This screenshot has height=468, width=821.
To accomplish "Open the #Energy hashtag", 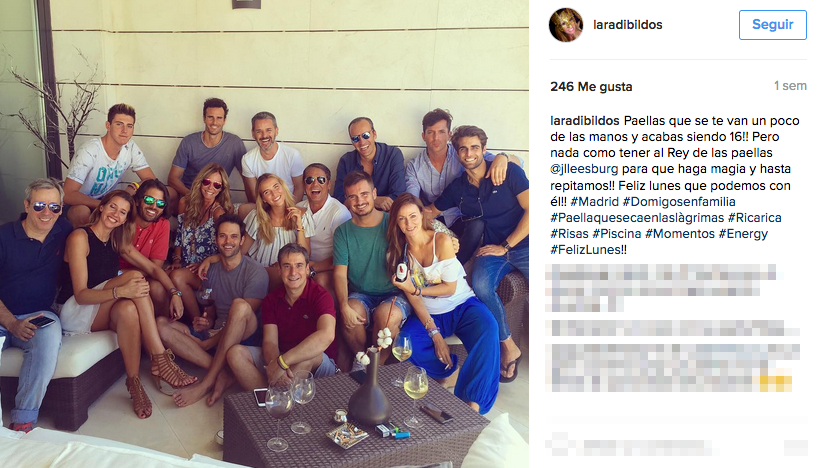I will point(743,234).
